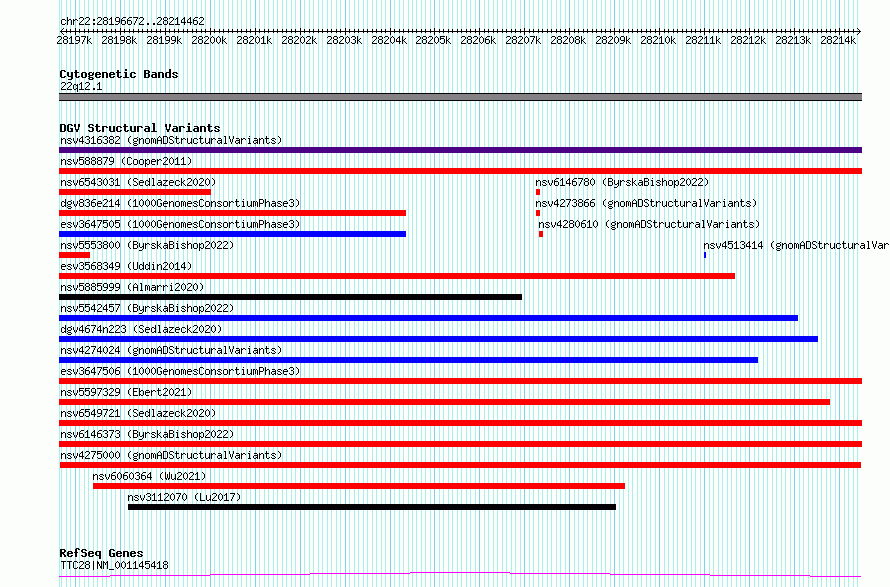Open nsv4275000 gnomAD variant label
This screenshot has width=890, height=587.
tap(171, 455)
